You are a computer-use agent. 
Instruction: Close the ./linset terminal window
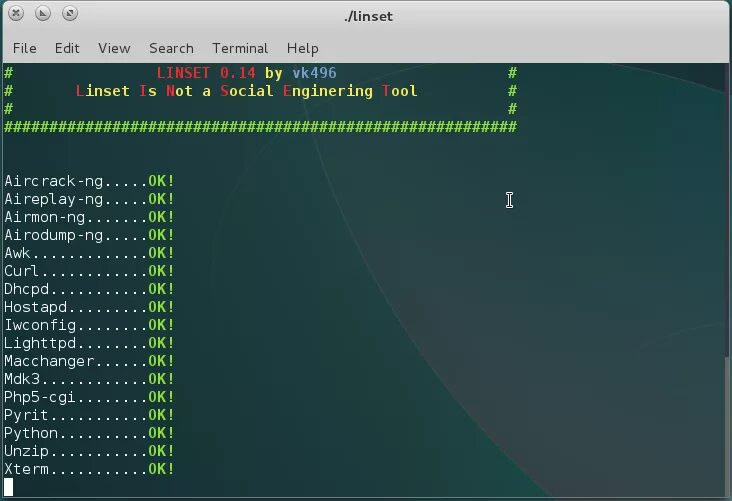(16, 13)
